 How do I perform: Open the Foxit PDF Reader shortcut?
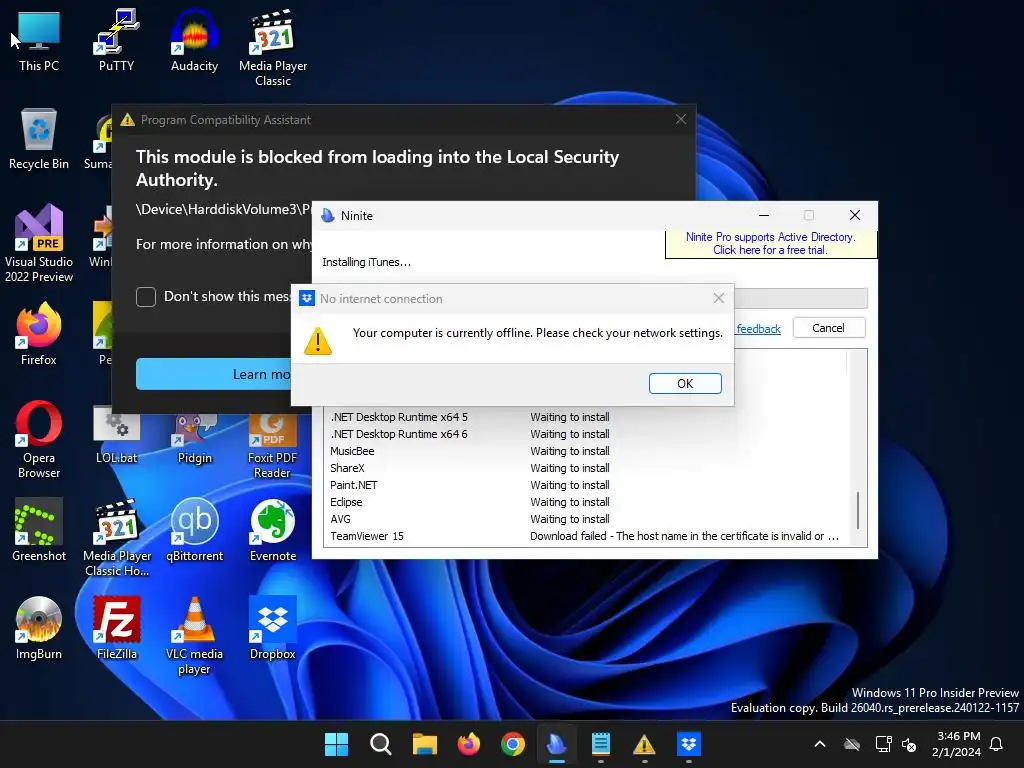tap(272, 444)
